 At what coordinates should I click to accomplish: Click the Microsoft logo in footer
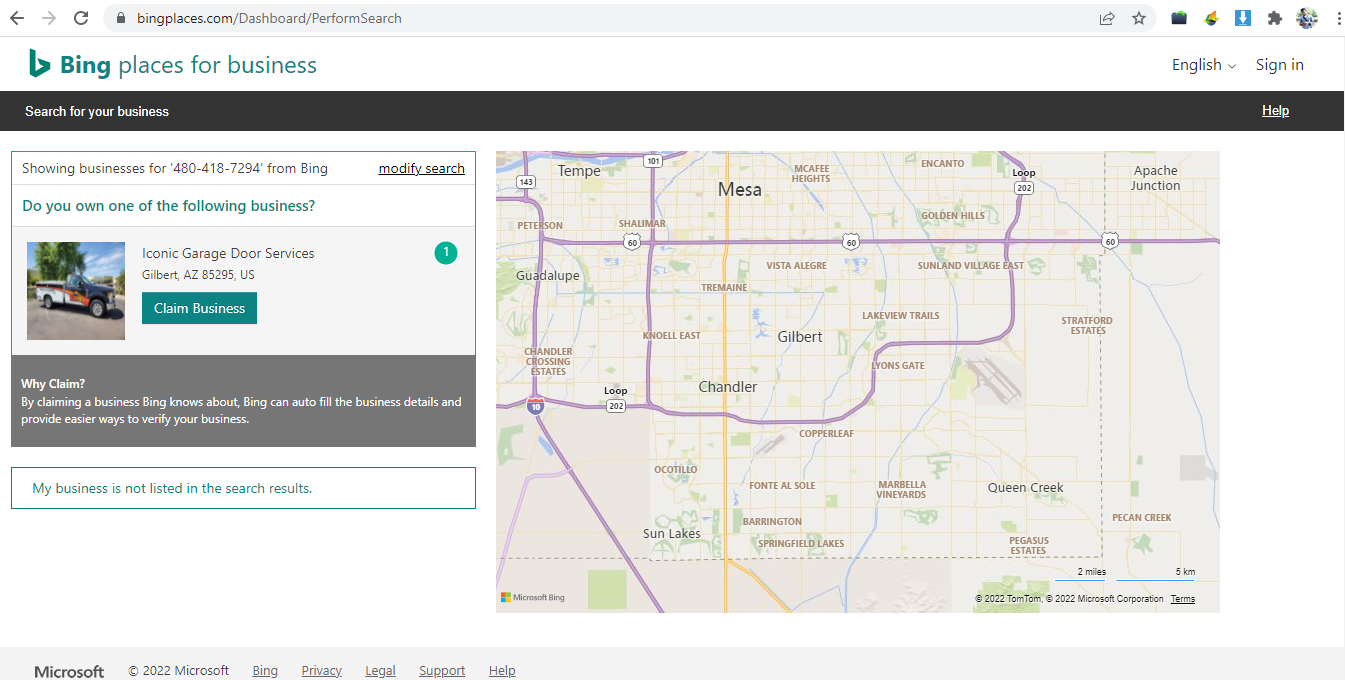69,671
